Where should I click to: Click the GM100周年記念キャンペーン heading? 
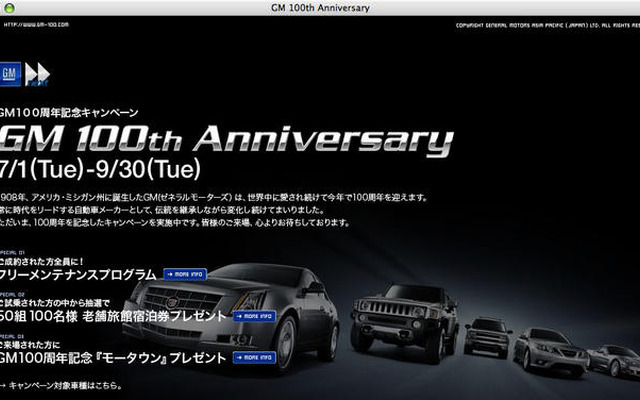[x=69, y=112]
